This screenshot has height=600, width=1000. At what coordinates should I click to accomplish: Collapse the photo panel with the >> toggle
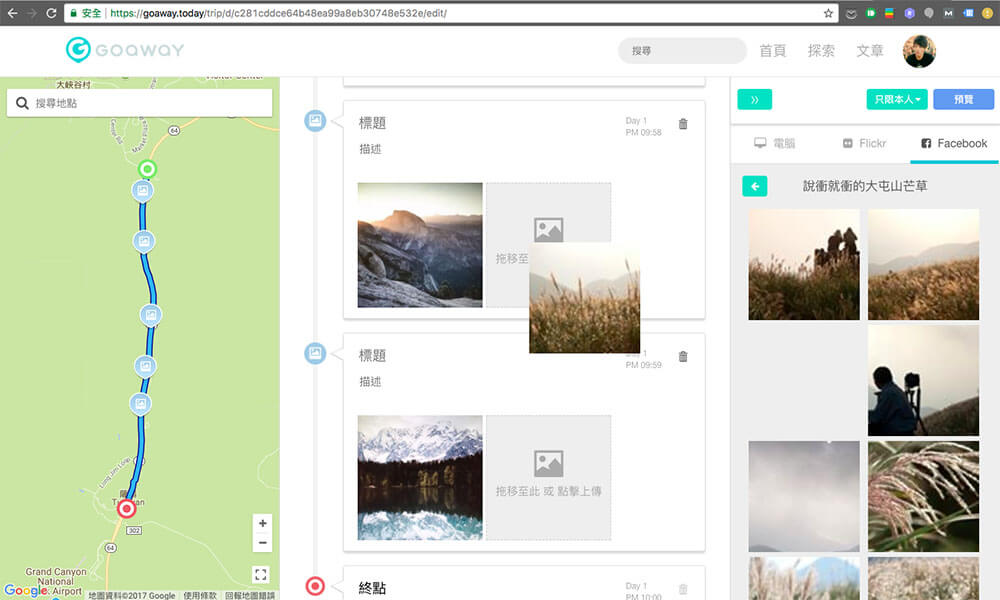tap(754, 99)
